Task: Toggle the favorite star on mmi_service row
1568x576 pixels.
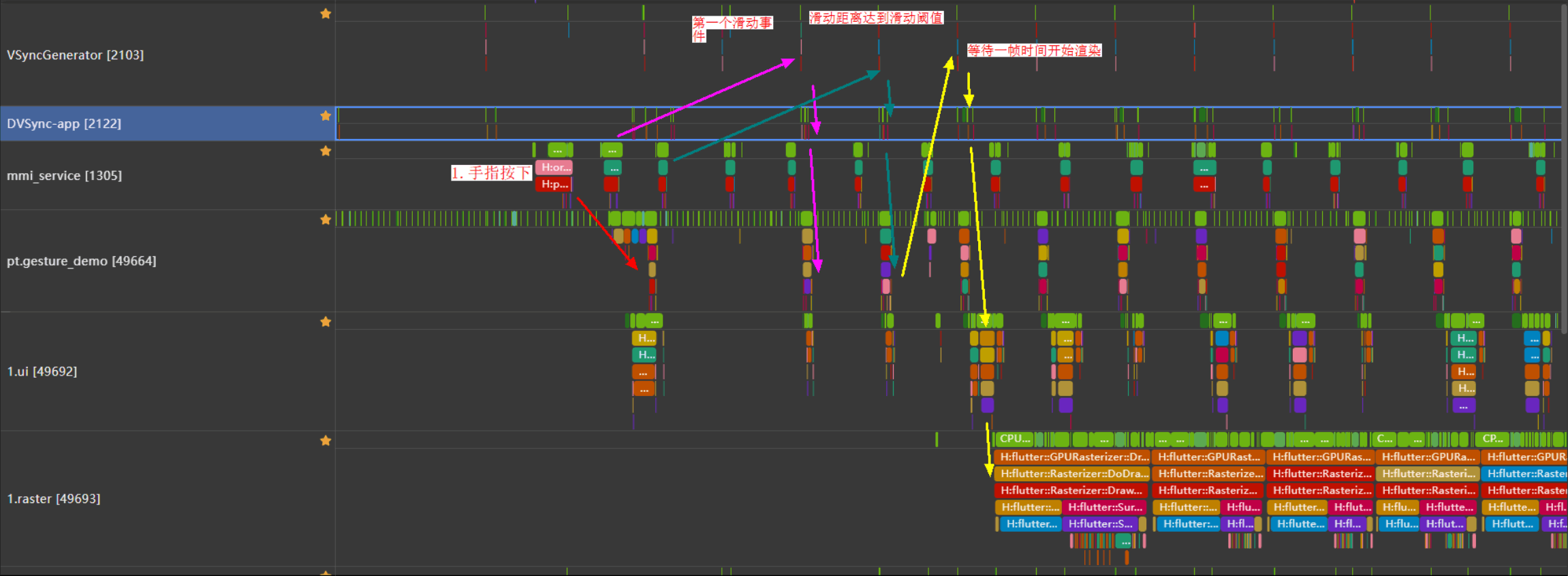Action: coord(326,151)
